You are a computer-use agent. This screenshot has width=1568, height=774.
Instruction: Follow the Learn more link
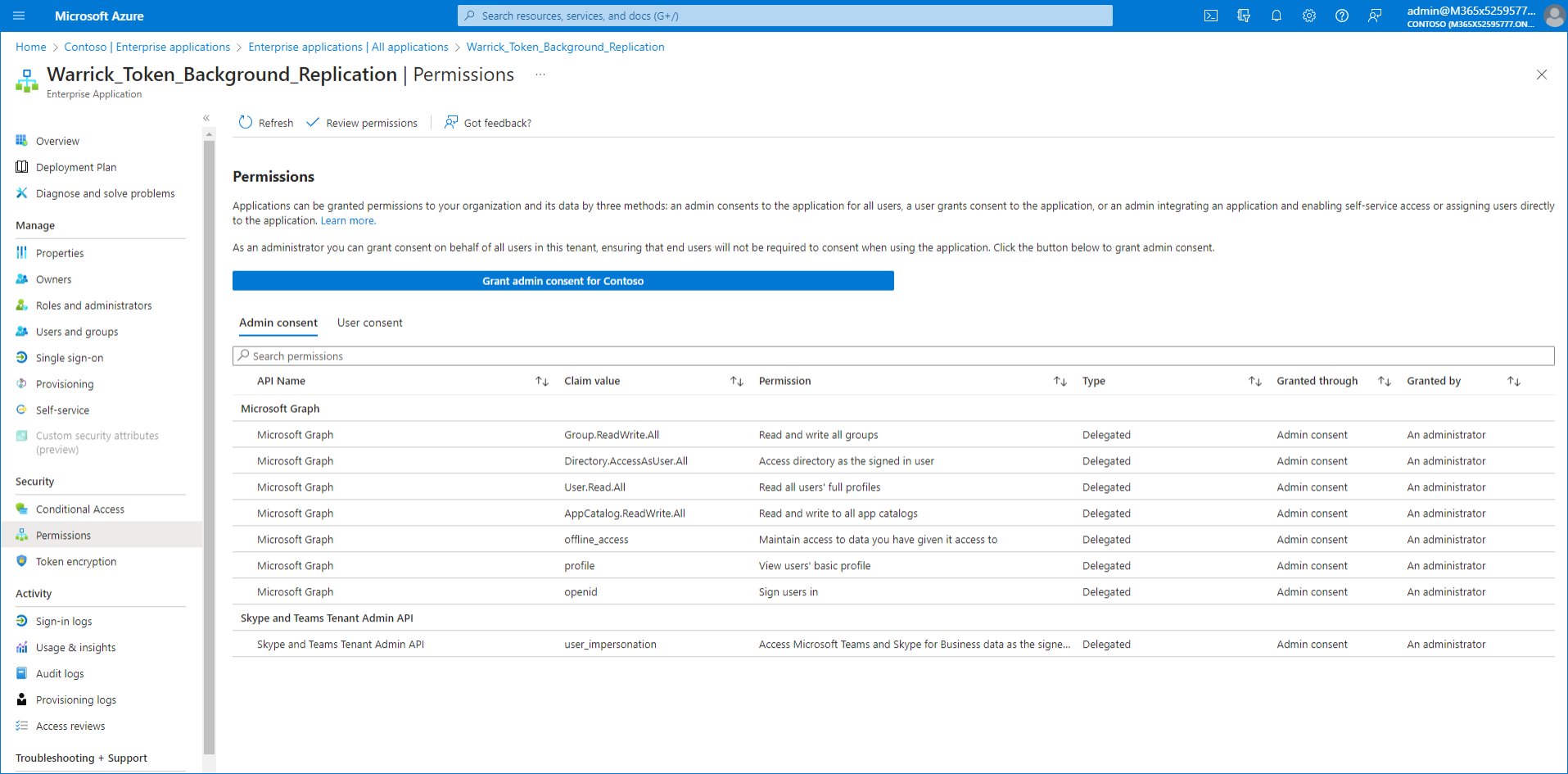pyautogui.click(x=347, y=221)
